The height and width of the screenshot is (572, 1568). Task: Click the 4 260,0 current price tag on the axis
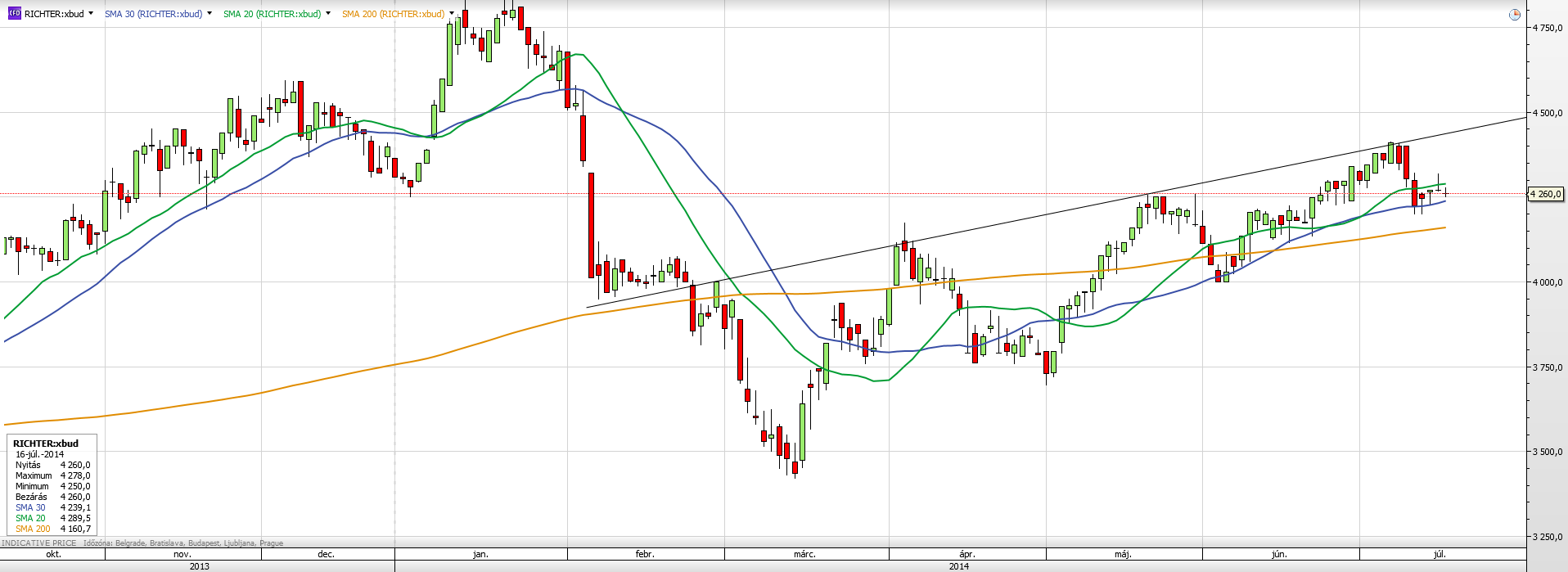tap(1546, 194)
